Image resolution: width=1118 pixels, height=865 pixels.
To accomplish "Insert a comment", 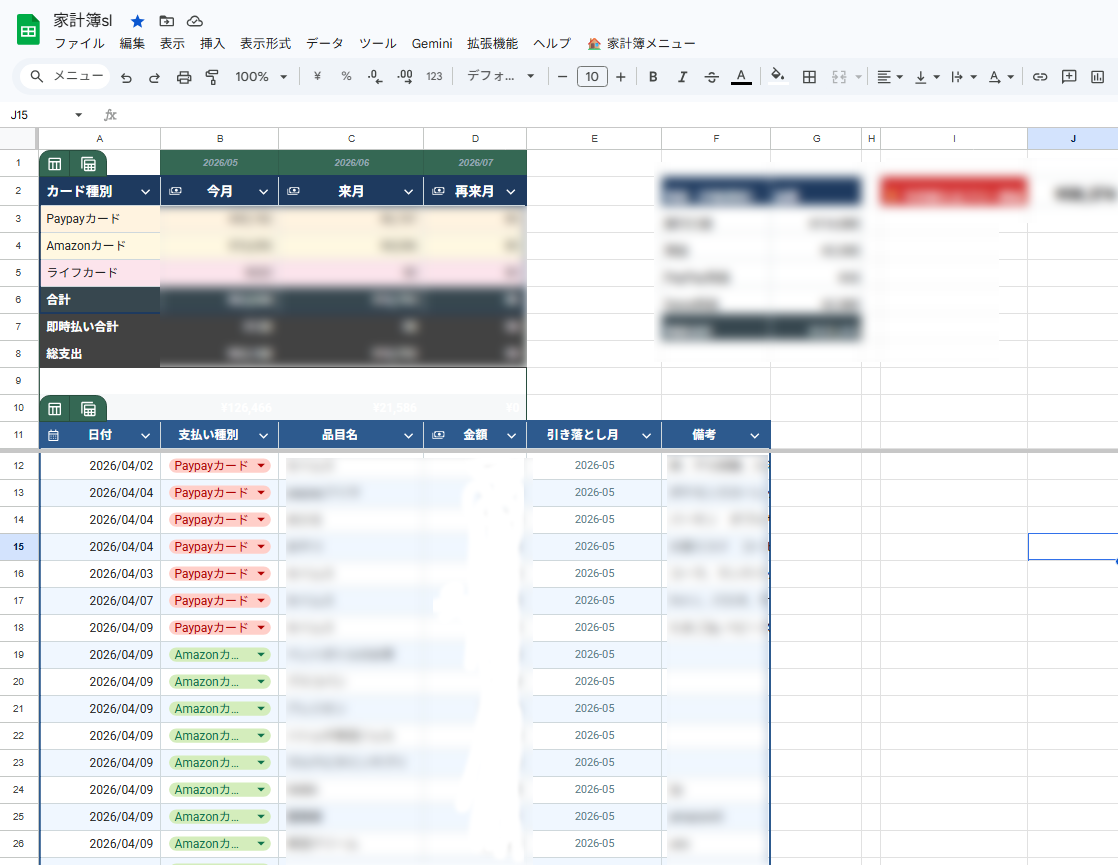I will coord(1069,77).
